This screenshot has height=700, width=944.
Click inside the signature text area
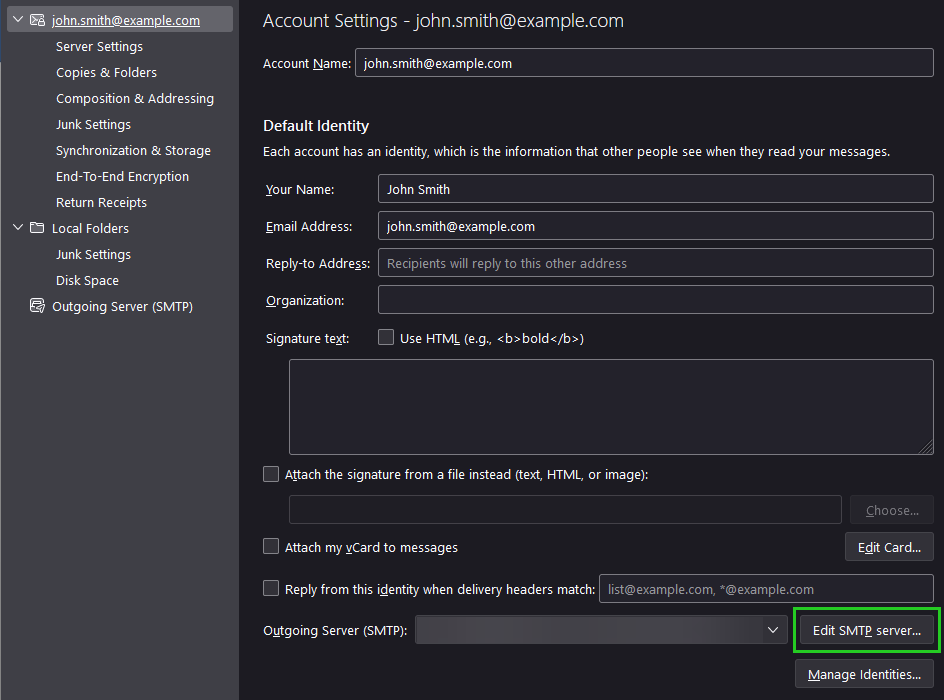coord(610,407)
